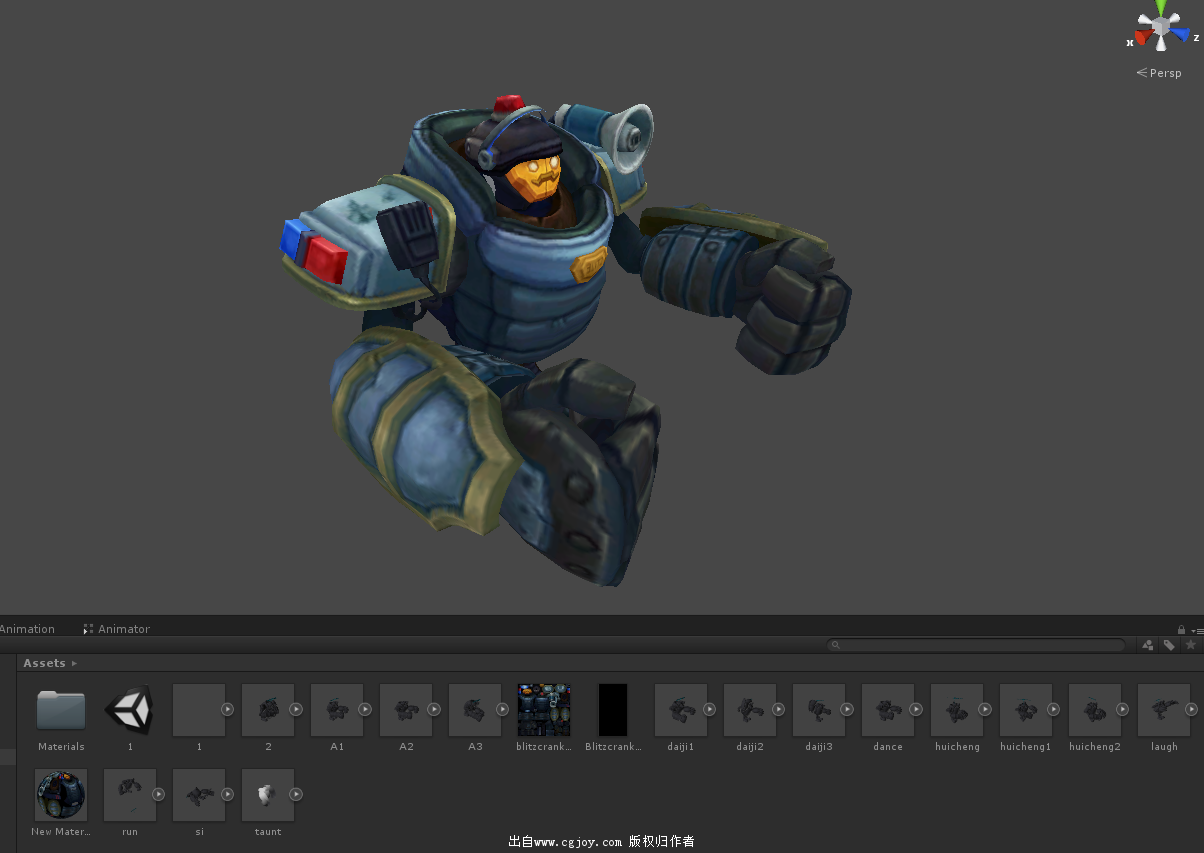Screen dimensions: 1204x853
Task: Select the taunt animation asset
Action: click(268, 795)
